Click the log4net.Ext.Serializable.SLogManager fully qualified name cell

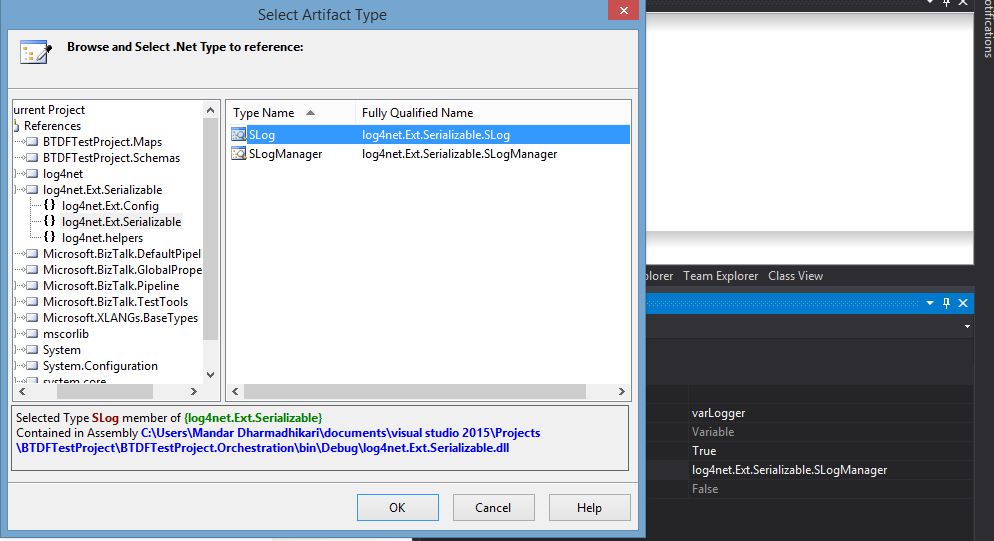460,154
